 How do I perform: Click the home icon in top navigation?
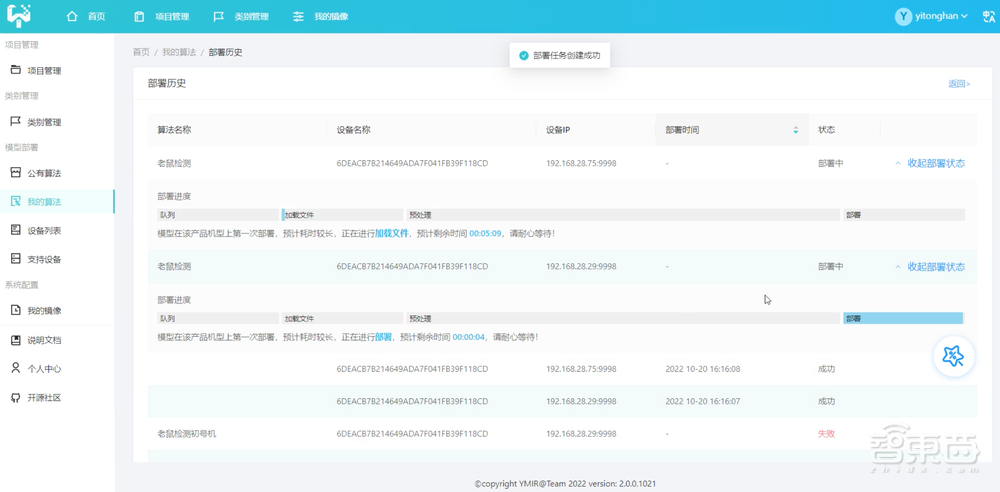click(73, 17)
